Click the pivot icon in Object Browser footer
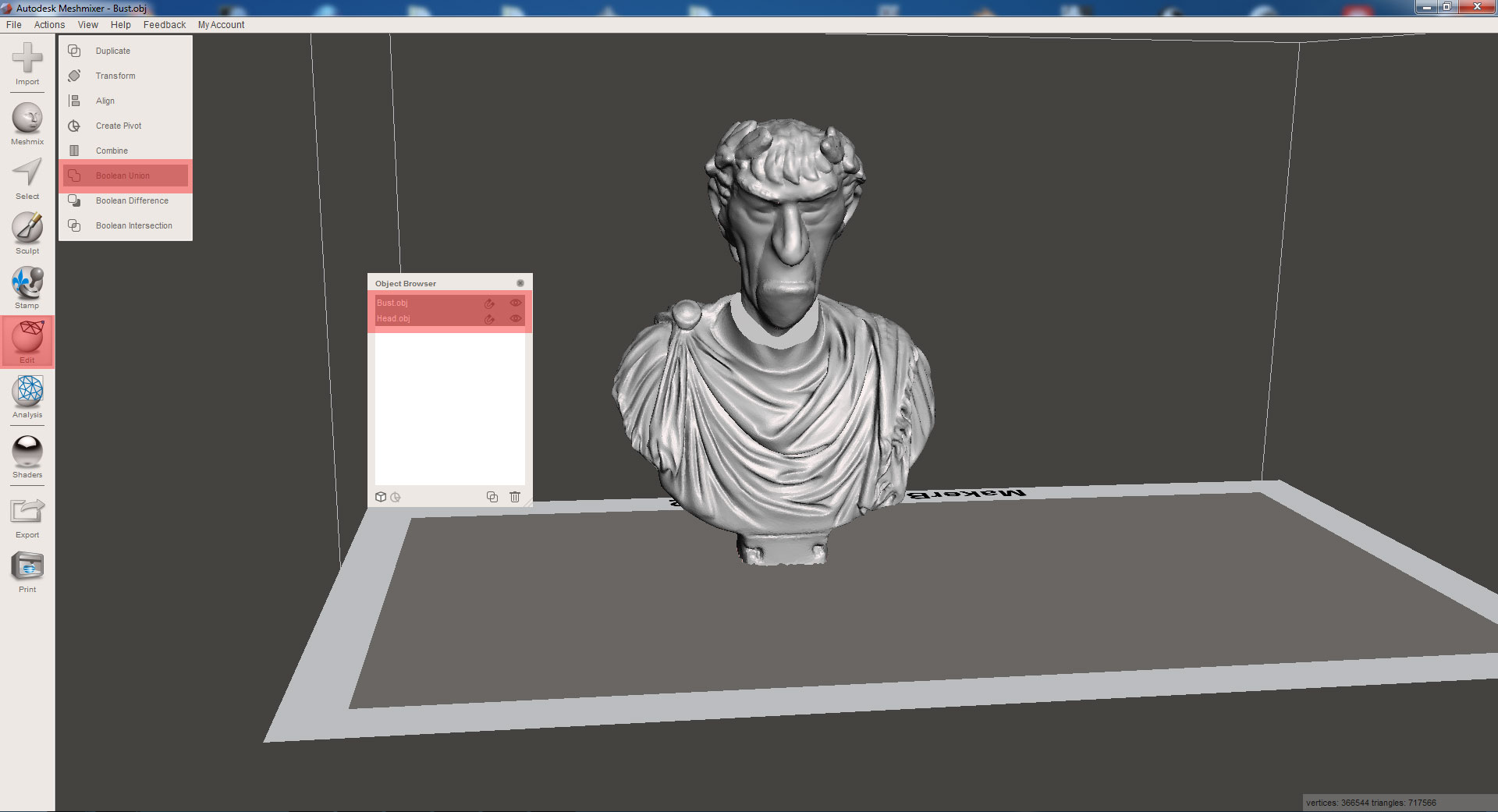 coord(396,497)
